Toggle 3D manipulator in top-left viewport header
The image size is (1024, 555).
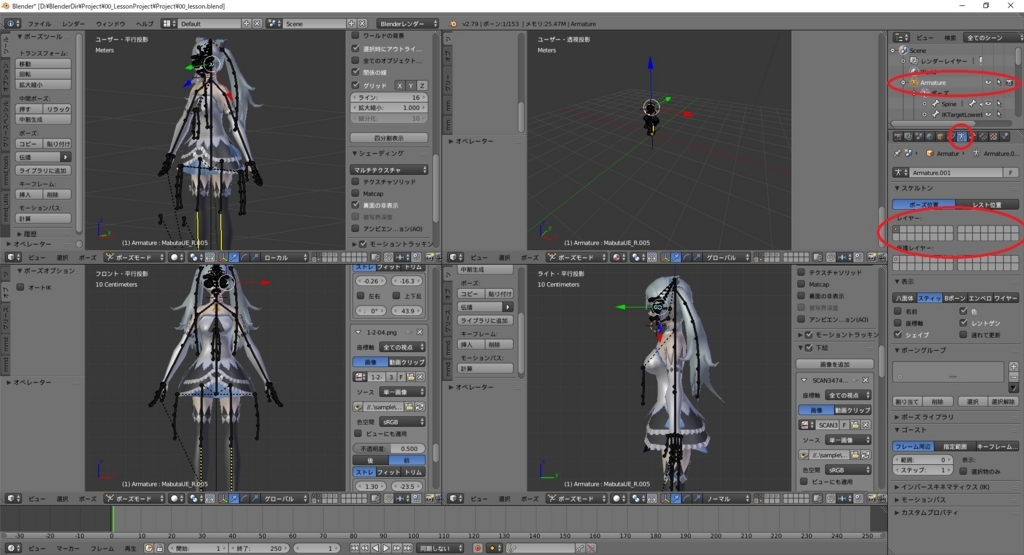[224, 257]
